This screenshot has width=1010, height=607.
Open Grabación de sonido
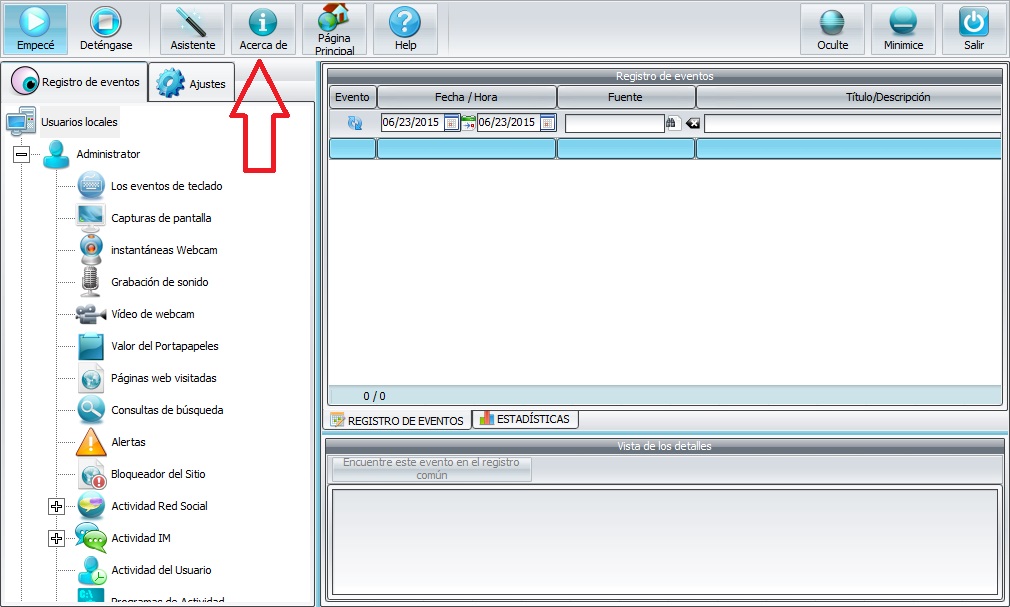(159, 282)
